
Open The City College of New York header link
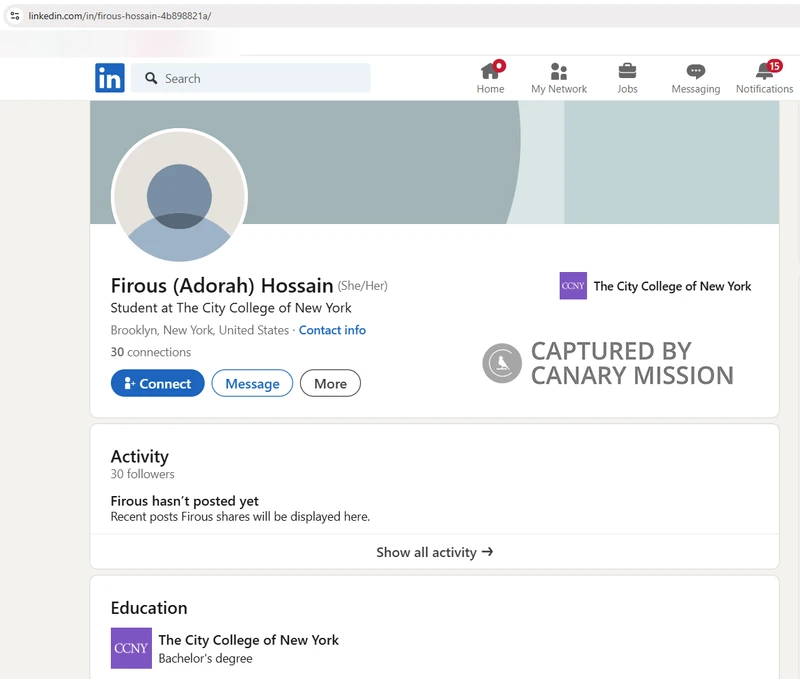click(656, 286)
